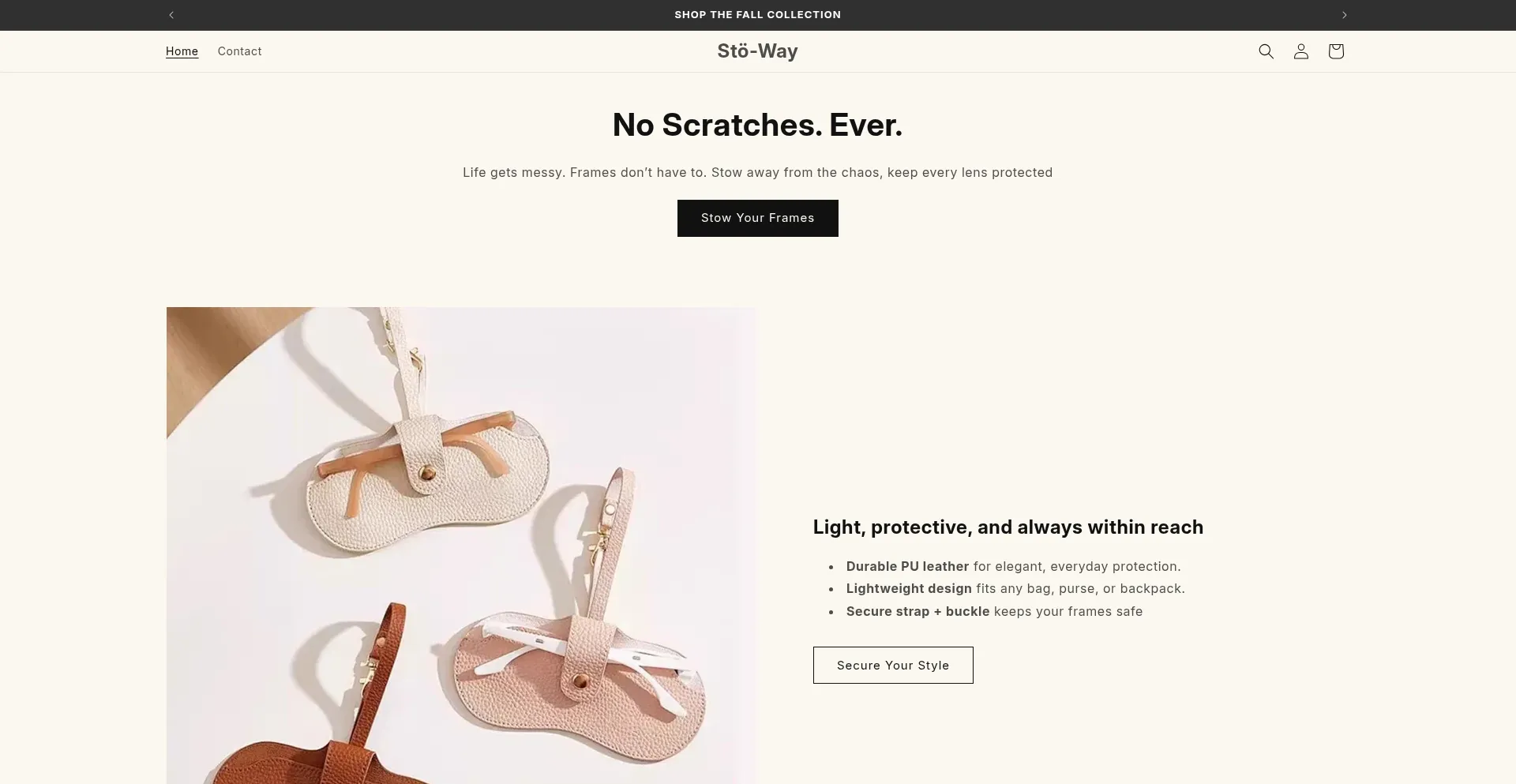The image size is (1516, 784).
Task: Show the previous announcement with left chevron
Action: [171, 15]
